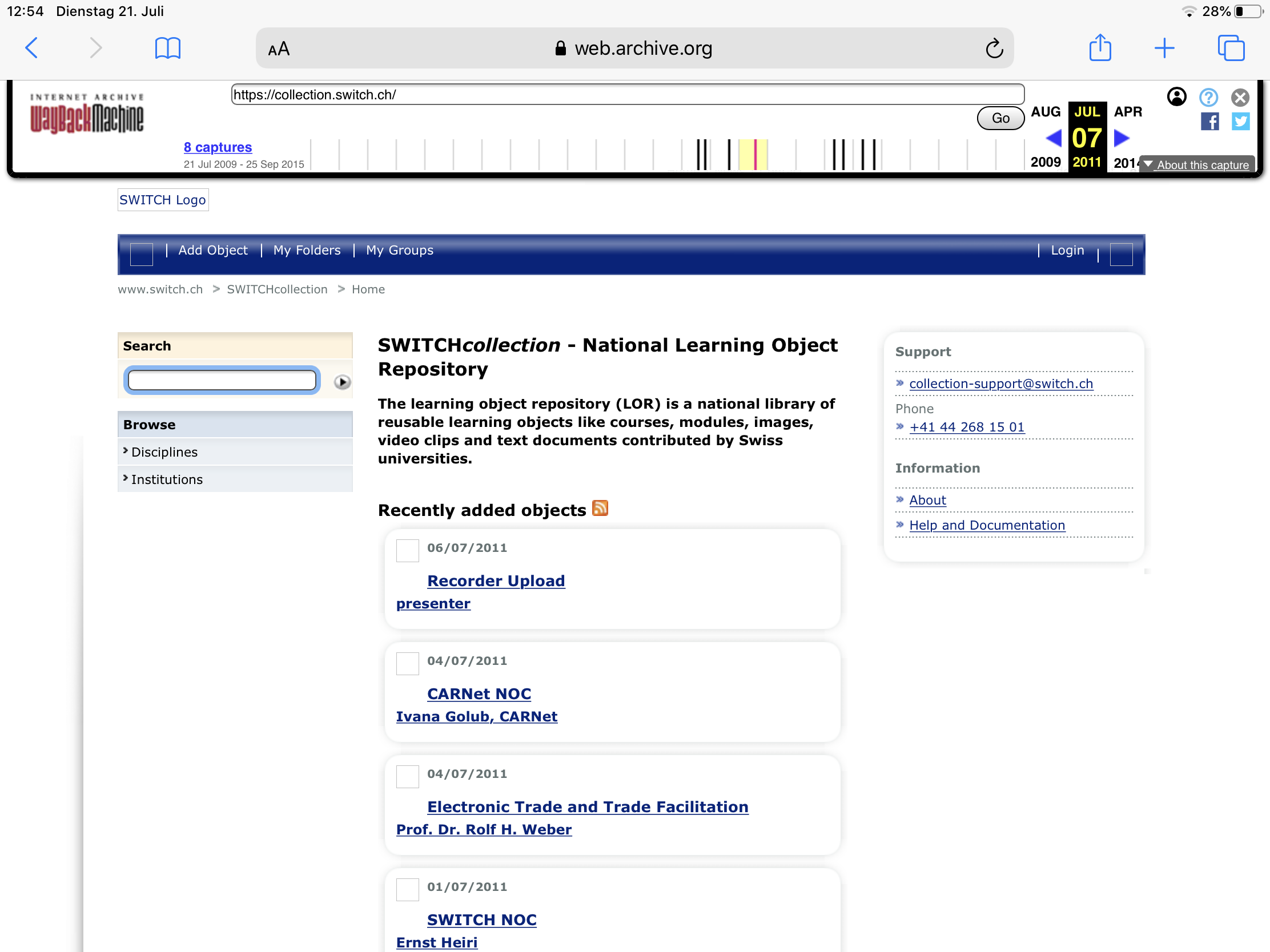Email collection-support@switch.ch
Image resolution: width=1270 pixels, height=952 pixels.
coord(1000,384)
